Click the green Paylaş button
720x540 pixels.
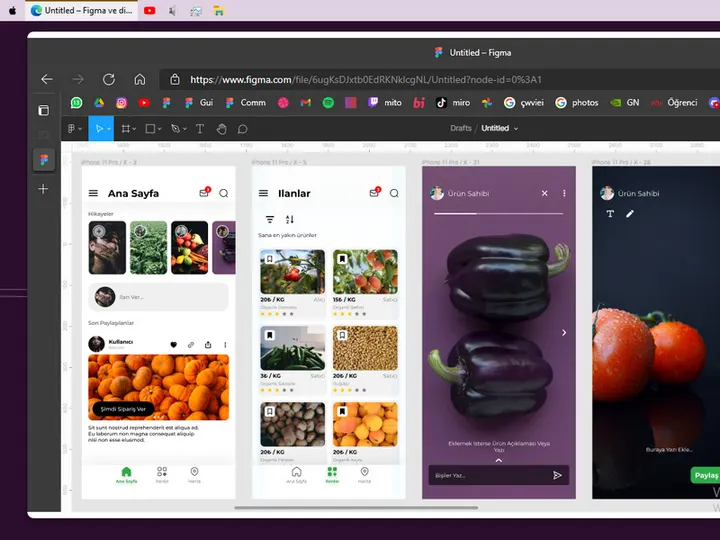[706, 475]
